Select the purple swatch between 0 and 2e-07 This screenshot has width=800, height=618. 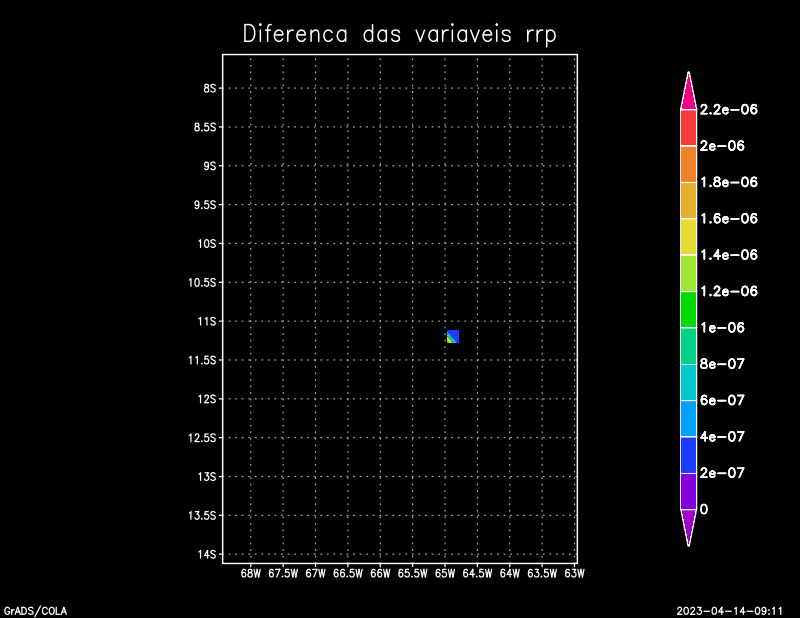(x=688, y=491)
